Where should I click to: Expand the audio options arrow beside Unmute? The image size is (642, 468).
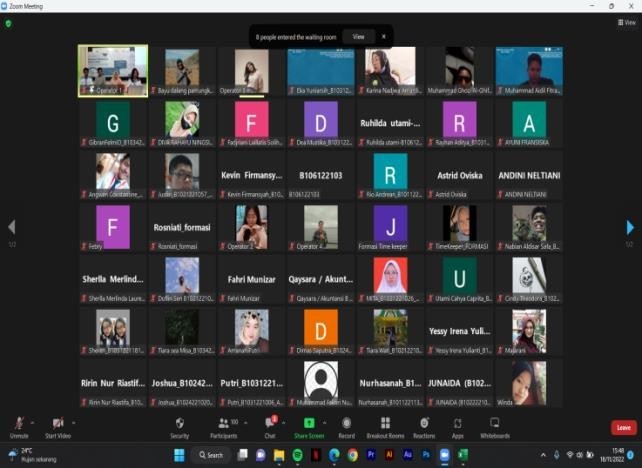click(x=33, y=422)
